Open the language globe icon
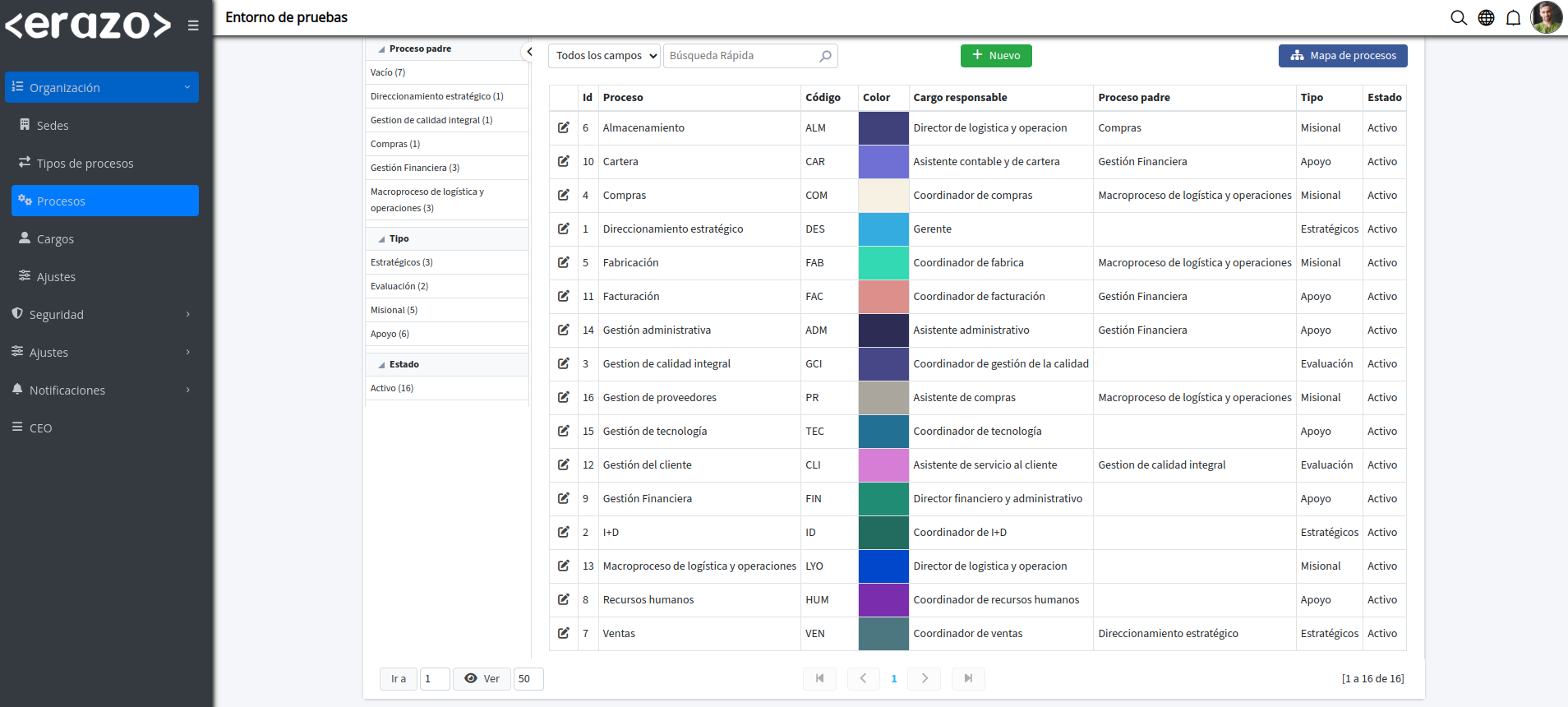This screenshot has height=707, width=1568. (x=1486, y=18)
